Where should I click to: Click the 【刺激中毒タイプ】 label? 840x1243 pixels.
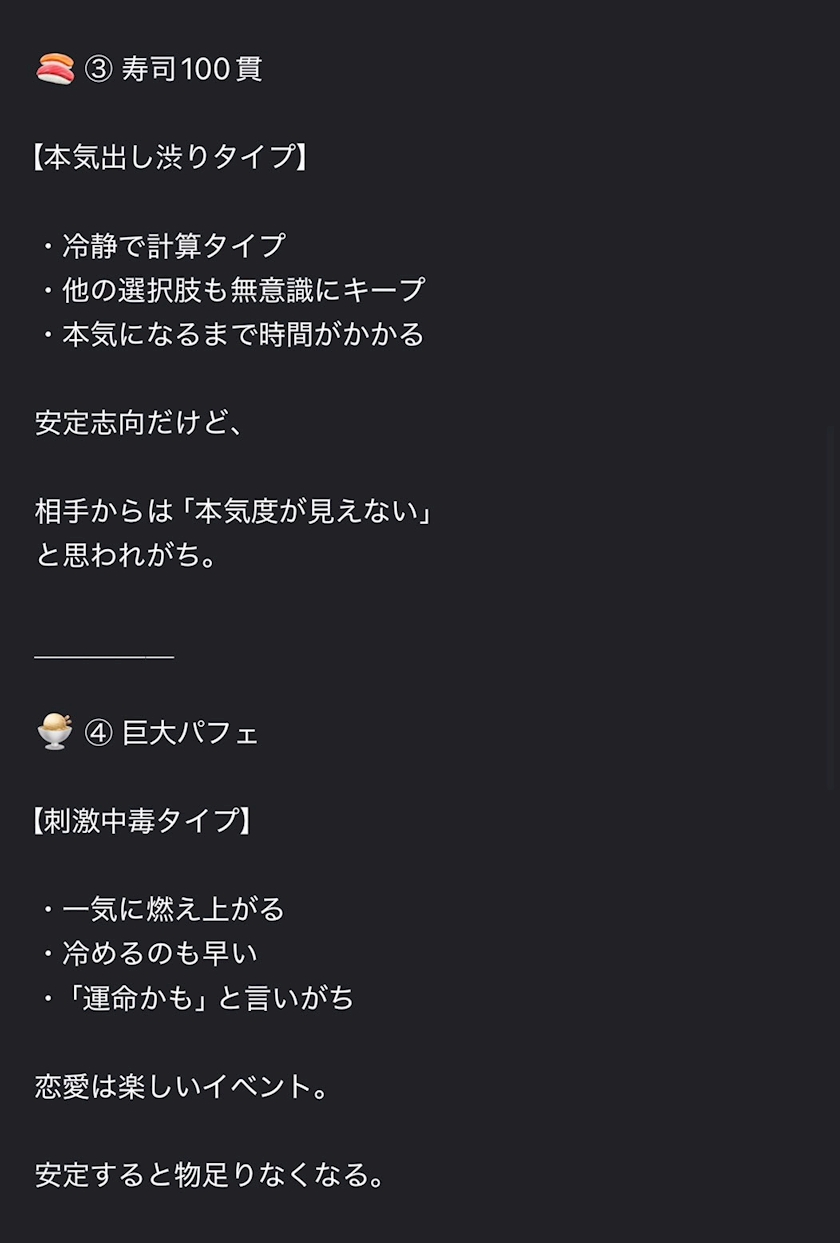[141, 821]
